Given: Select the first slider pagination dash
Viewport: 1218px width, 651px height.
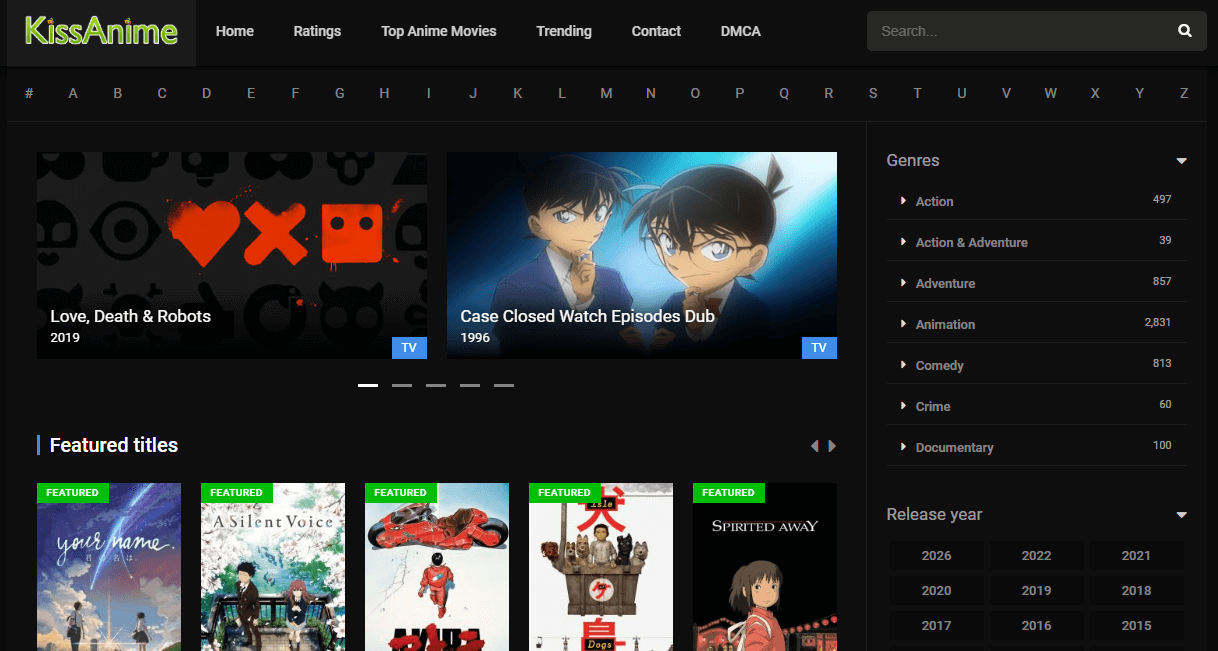Looking at the screenshot, I should [368, 385].
